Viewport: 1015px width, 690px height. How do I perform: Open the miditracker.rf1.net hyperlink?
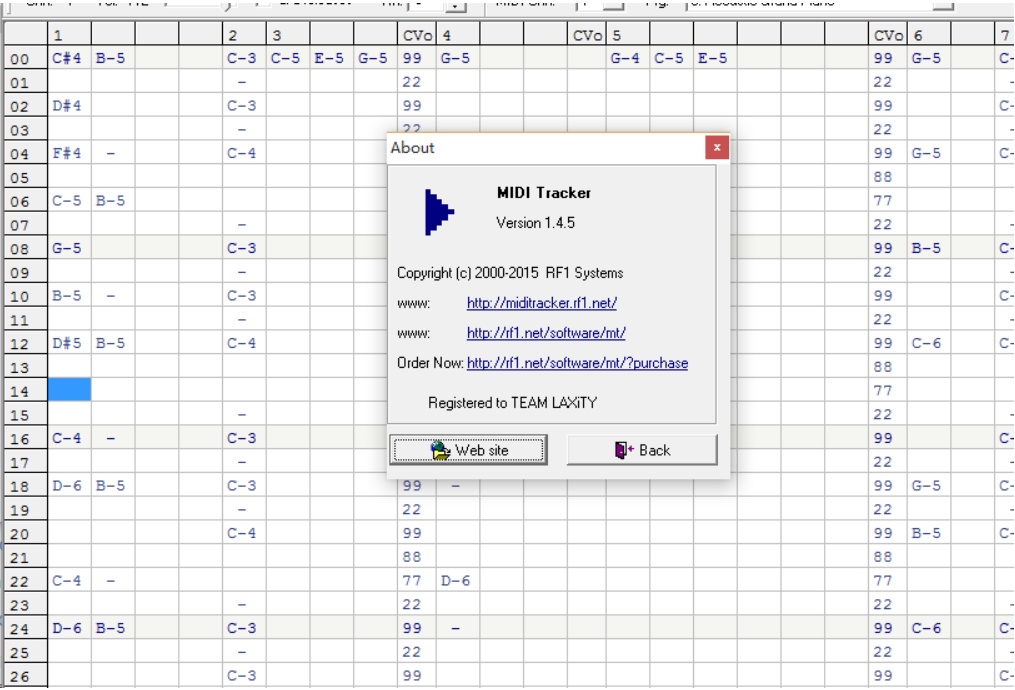(x=541, y=303)
